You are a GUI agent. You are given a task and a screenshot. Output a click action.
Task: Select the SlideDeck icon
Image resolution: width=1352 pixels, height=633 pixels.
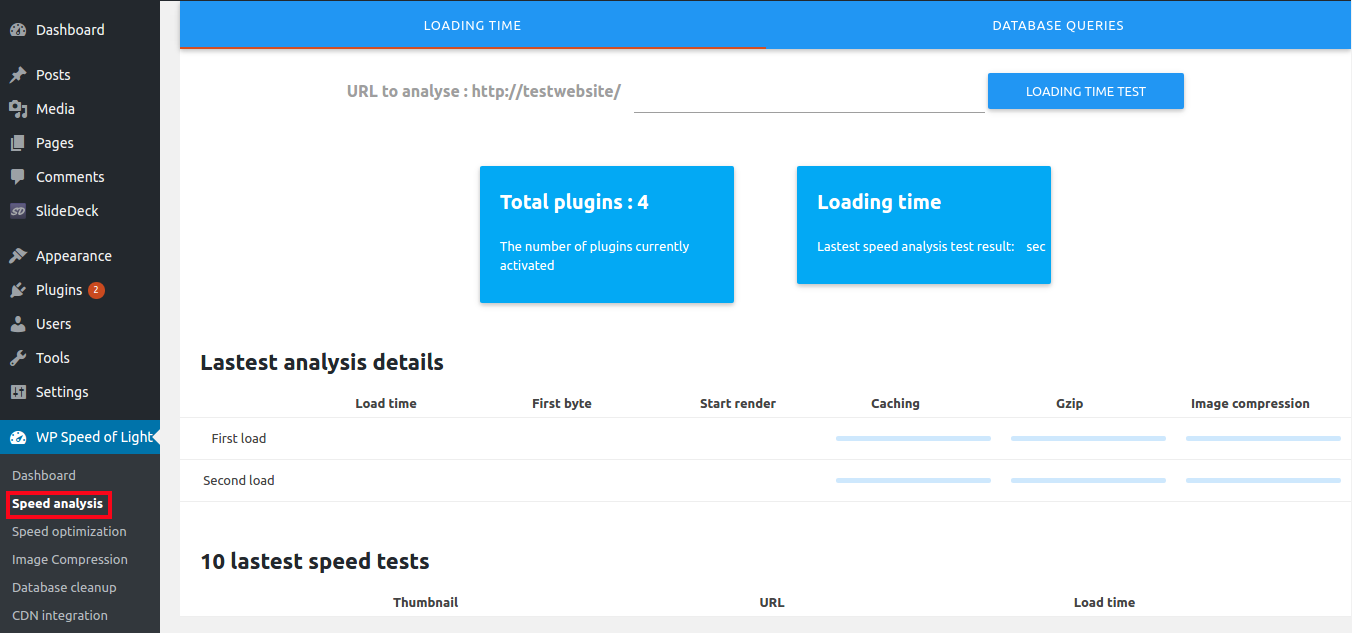[x=20, y=210]
